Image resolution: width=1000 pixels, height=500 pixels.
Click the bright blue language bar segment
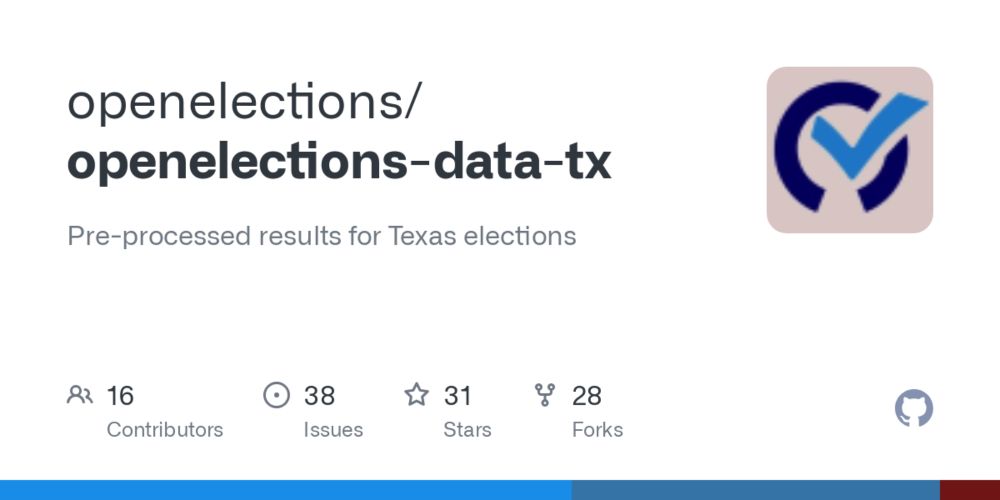pos(286,490)
